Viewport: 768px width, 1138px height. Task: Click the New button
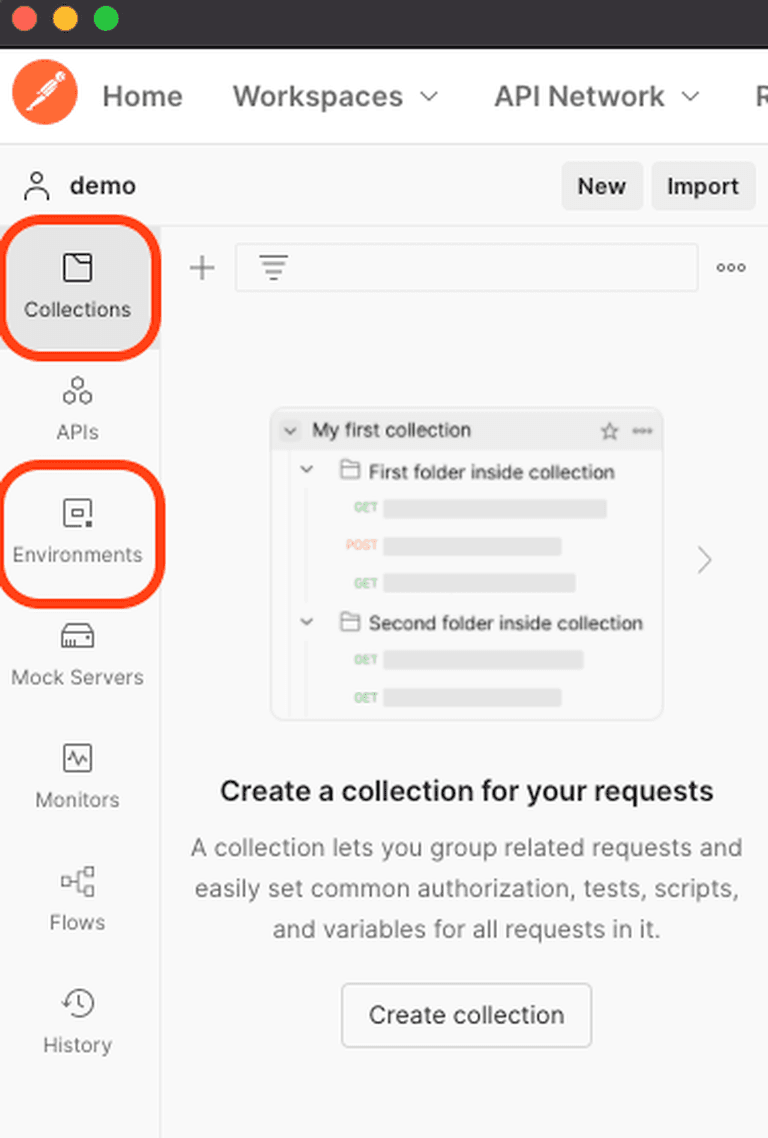pyautogui.click(x=602, y=186)
